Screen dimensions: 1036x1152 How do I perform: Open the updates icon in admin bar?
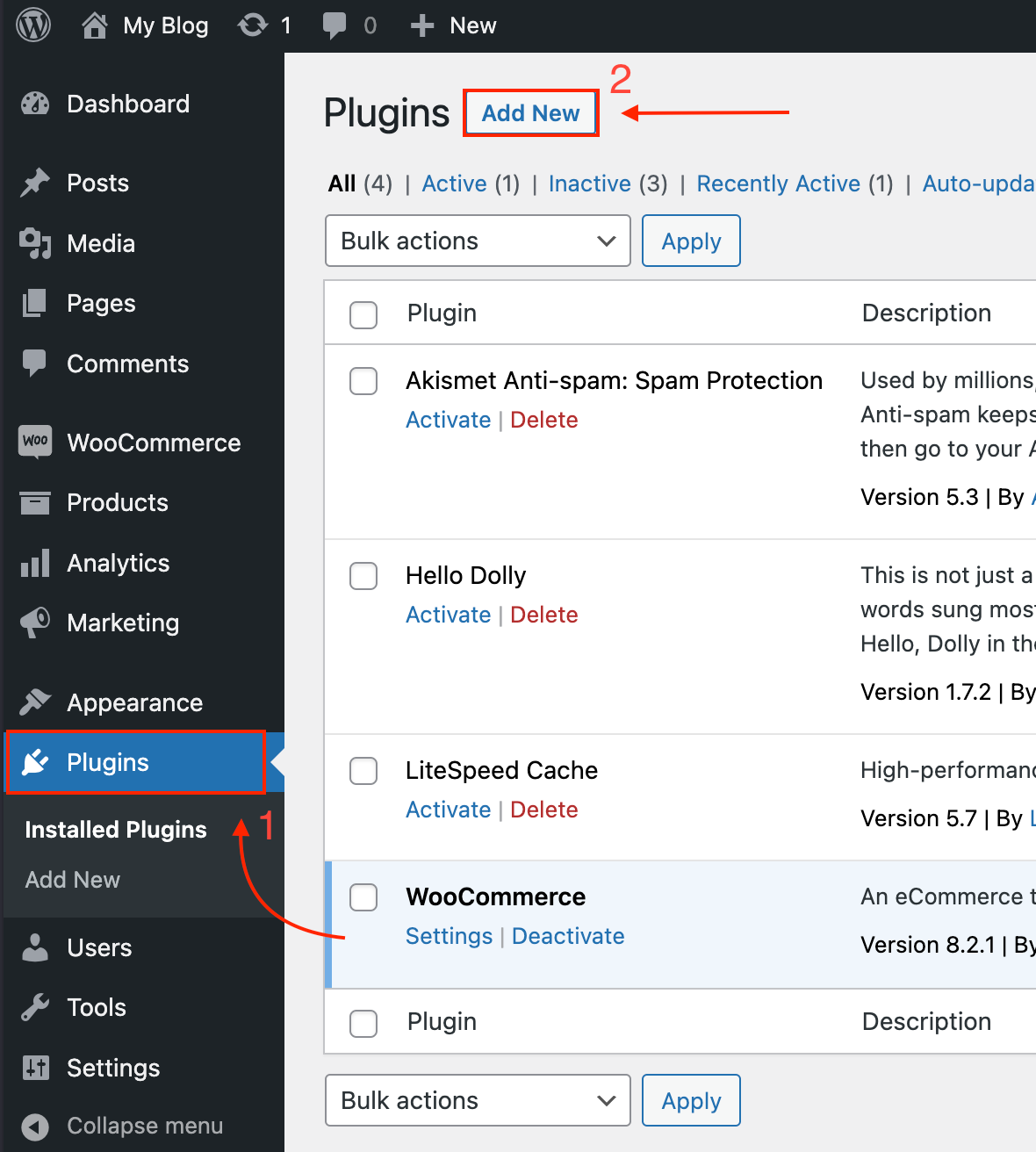(253, 25)
